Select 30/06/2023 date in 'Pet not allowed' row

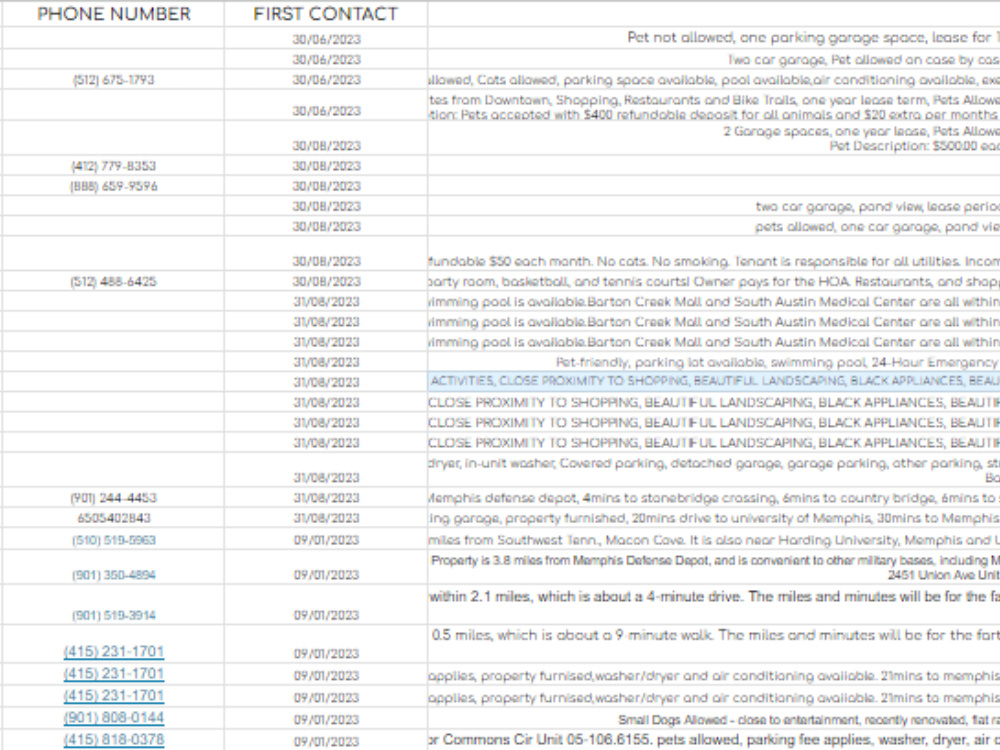tap(327, 40)
